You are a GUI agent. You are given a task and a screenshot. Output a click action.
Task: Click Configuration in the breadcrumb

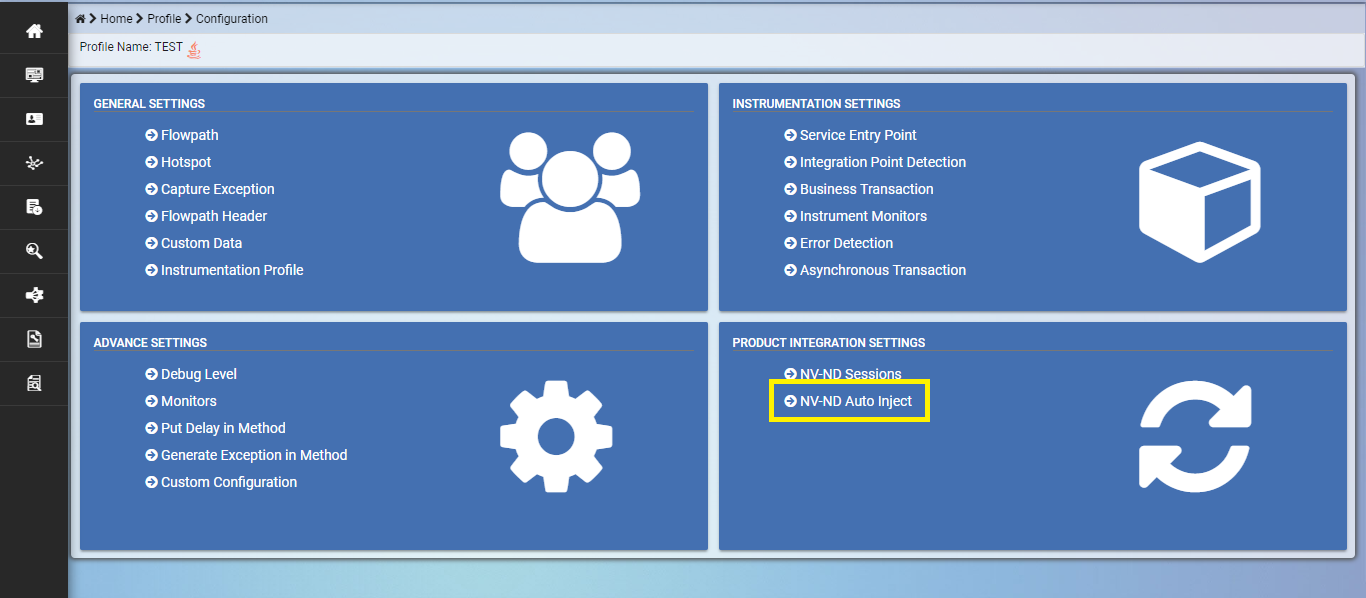click(232, 19)
